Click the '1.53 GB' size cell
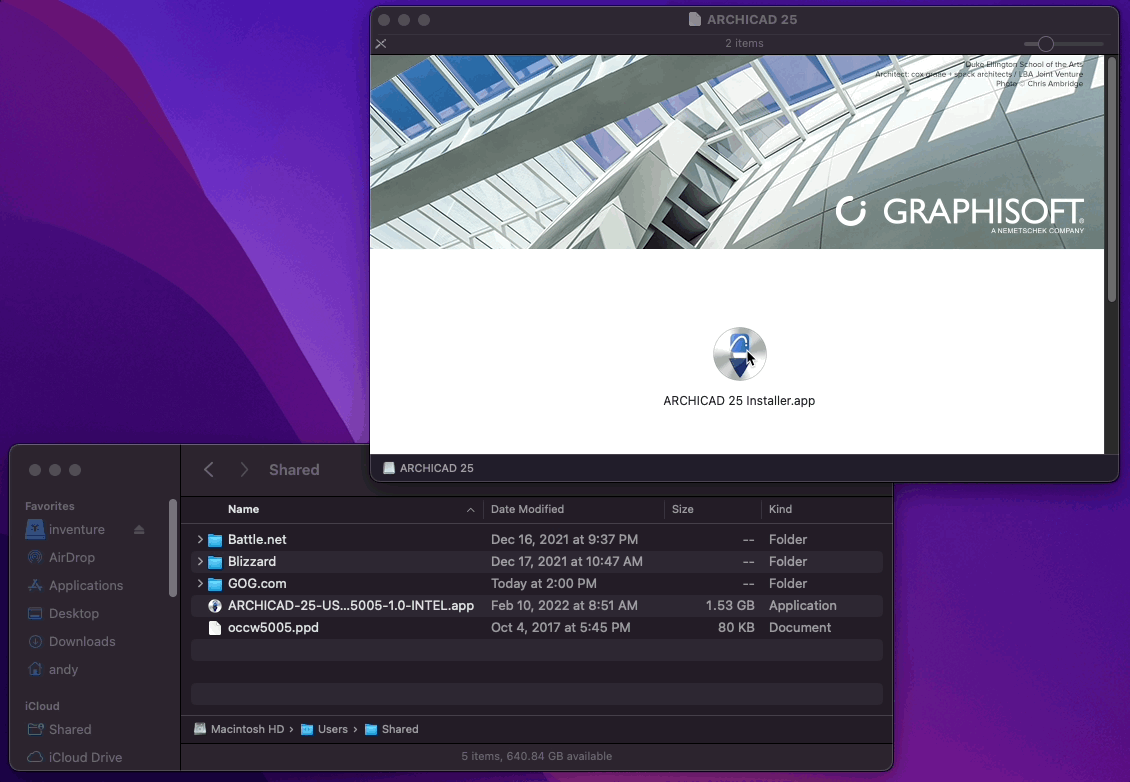The width and height of the screenshot is (1130, 782). pyautogui.click(x=730, y=605)
